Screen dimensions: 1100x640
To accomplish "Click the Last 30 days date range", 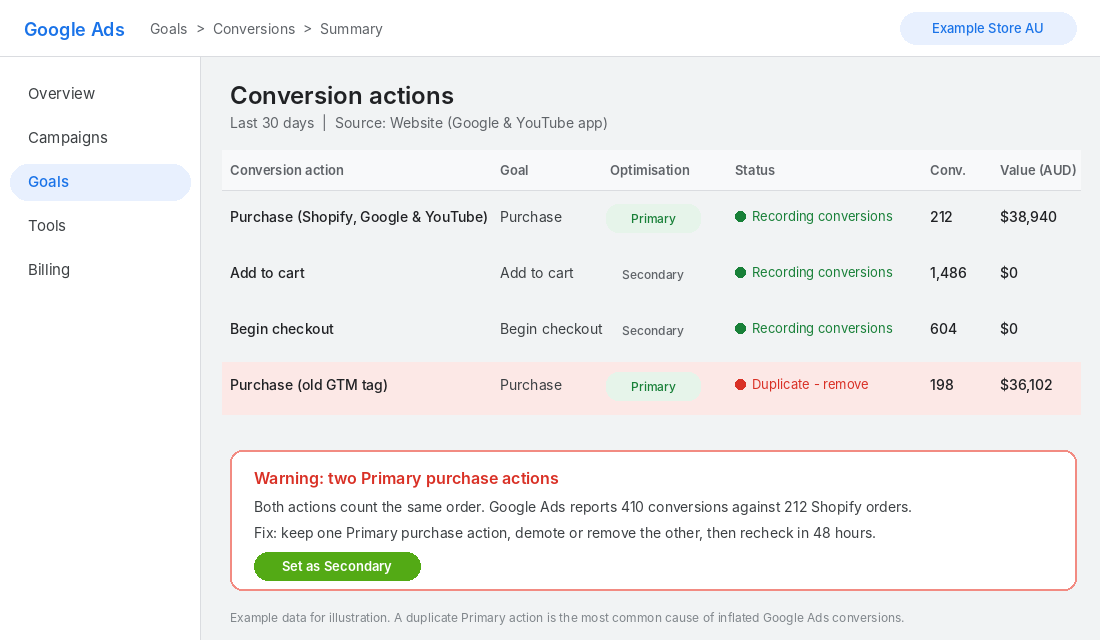I will pos(272,123).
